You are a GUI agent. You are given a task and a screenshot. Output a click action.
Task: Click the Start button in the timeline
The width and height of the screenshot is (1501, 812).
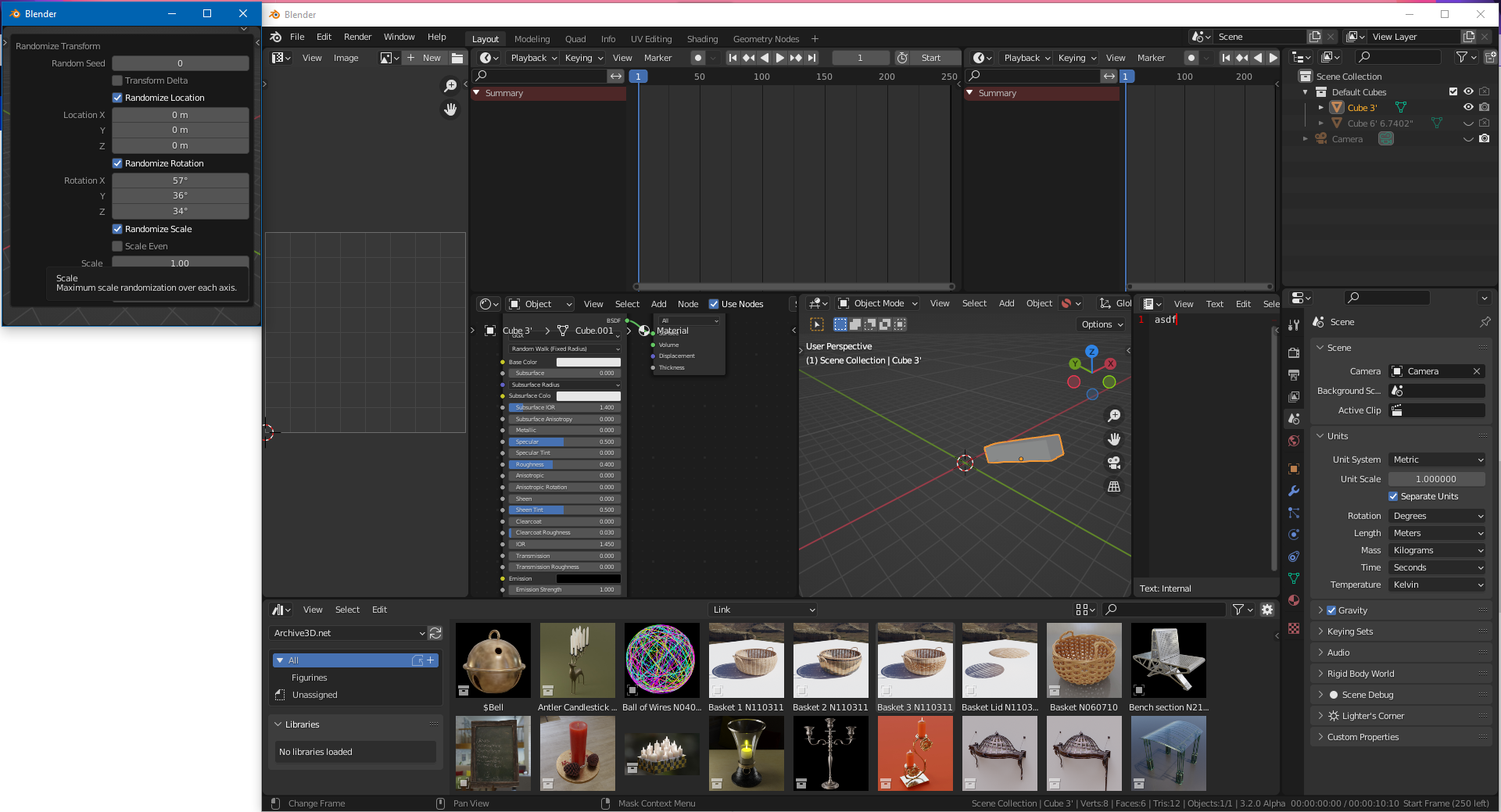[x=930, y=58]
